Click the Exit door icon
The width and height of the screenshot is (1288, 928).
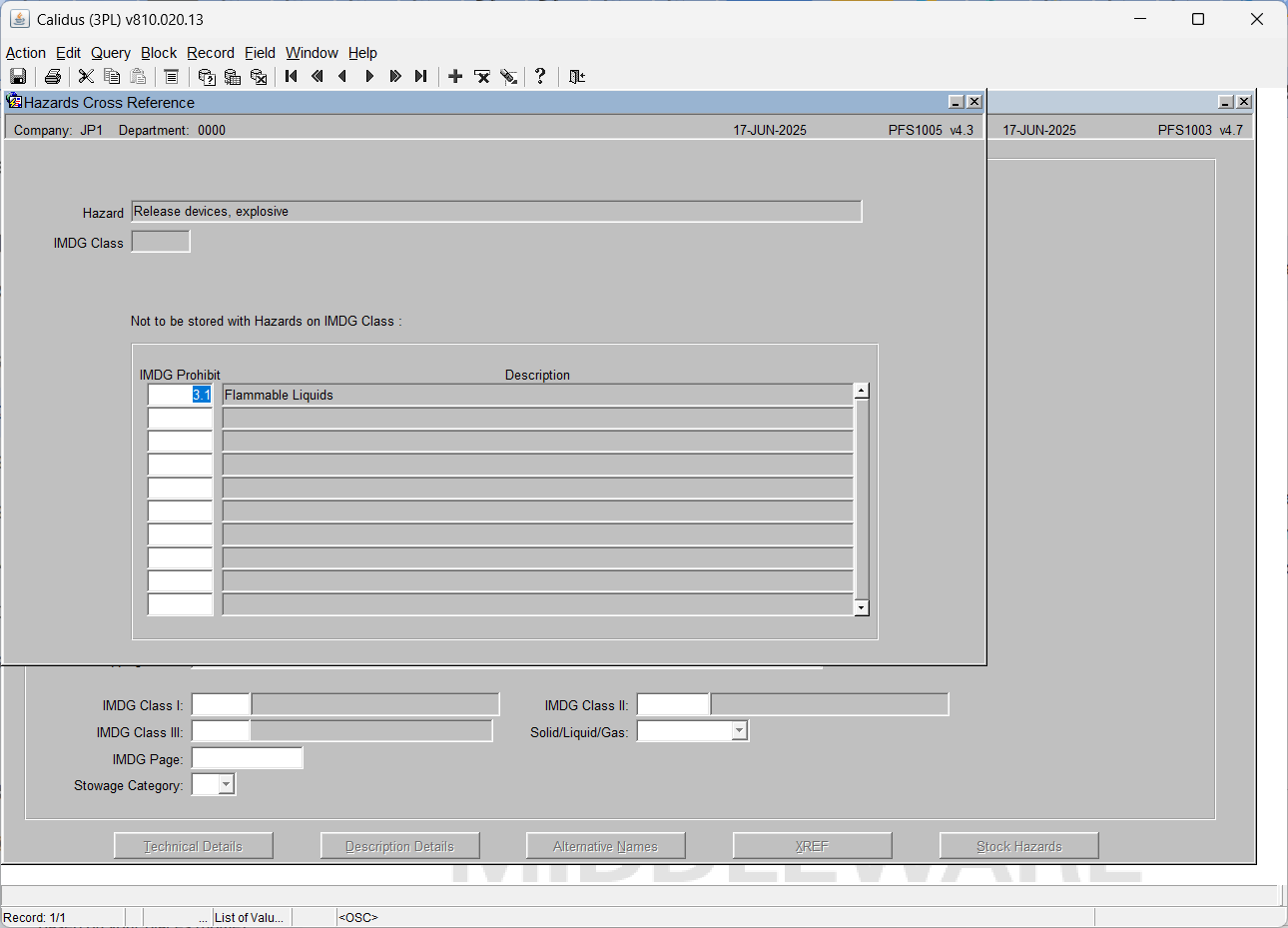577,77
